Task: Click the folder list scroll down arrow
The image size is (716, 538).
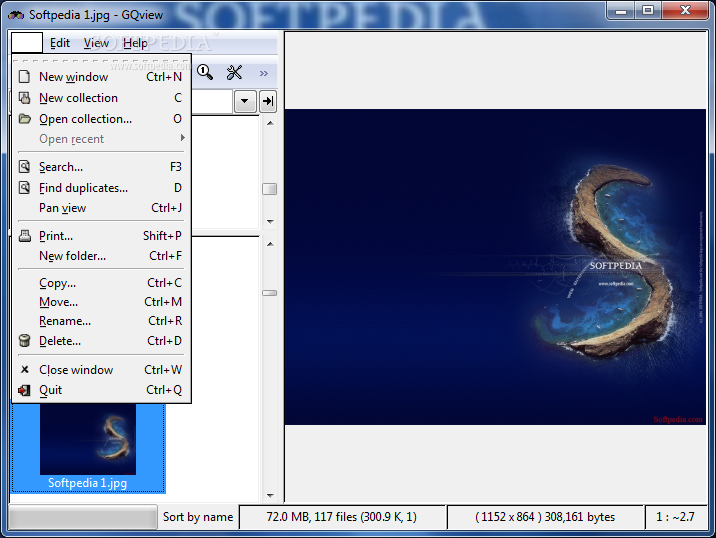Action: 270,222
